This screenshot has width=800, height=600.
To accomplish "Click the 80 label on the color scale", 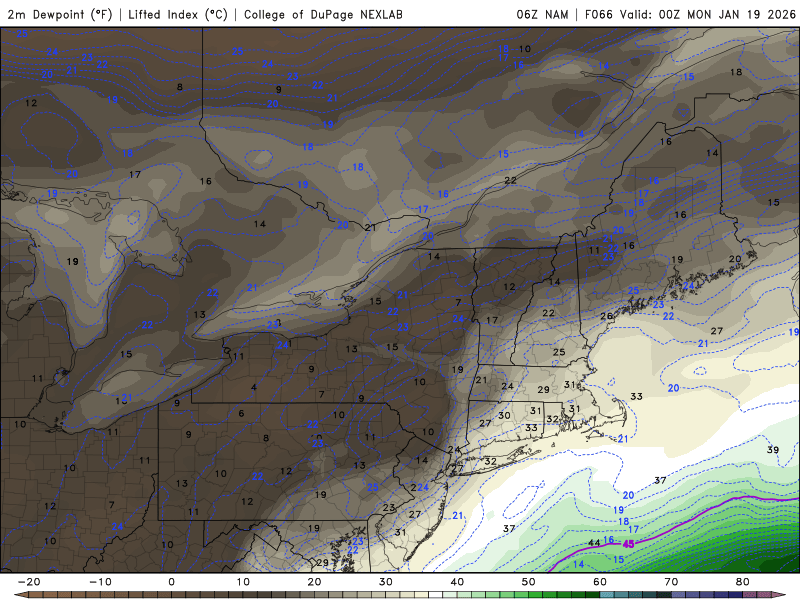I will point(743,582).
